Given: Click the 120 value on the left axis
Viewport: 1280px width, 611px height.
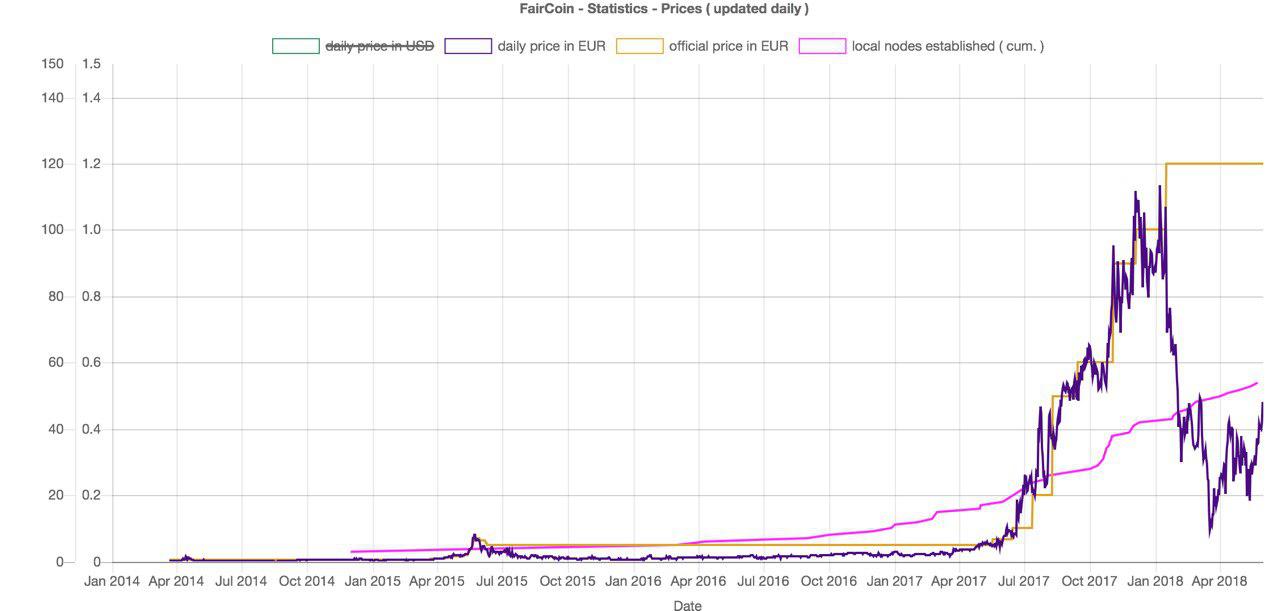Looking at the screenshot, I should coord(52,164).
